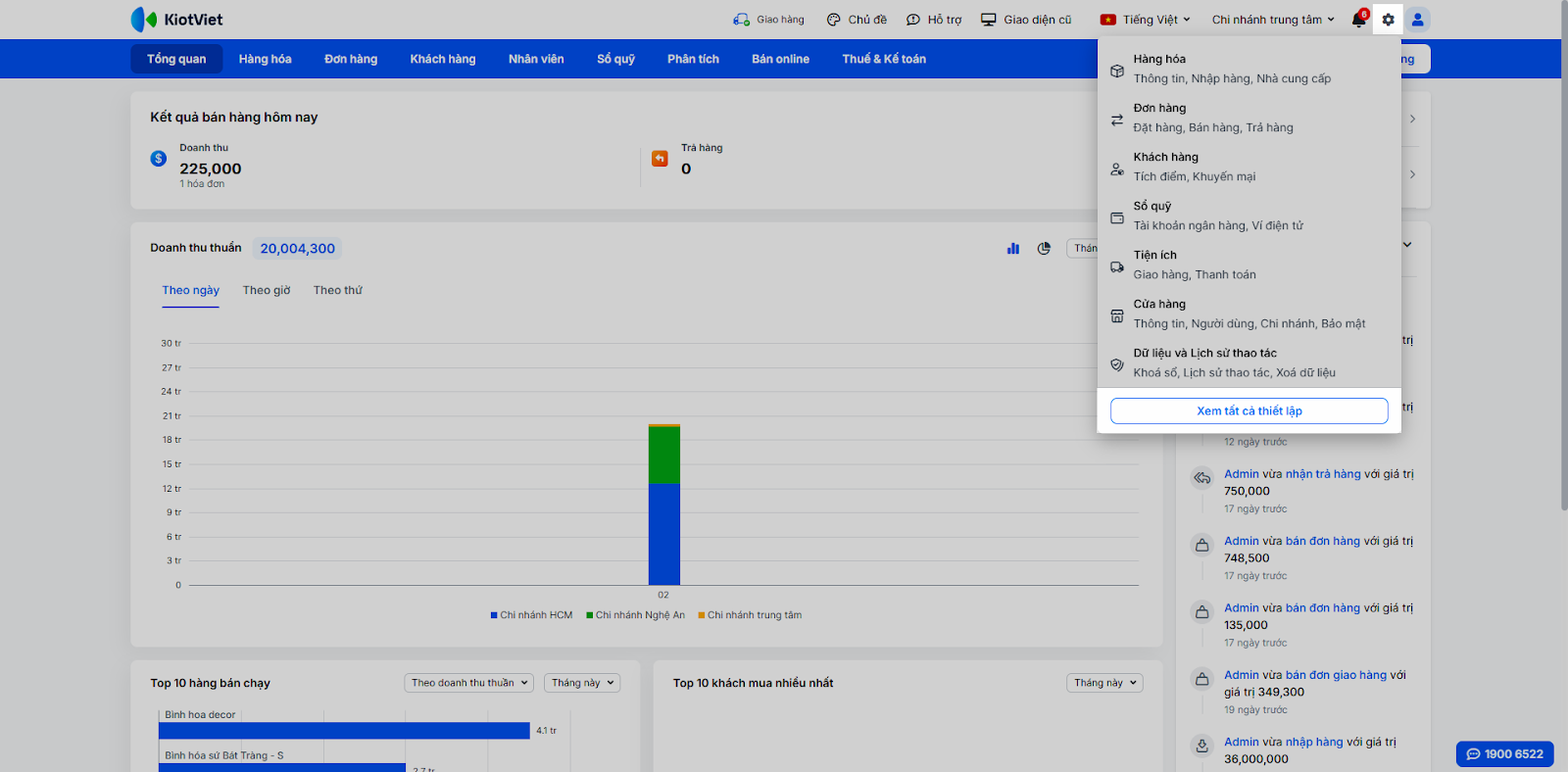Click the Đơn hàng swap arrows icon

click(1117, 120)
